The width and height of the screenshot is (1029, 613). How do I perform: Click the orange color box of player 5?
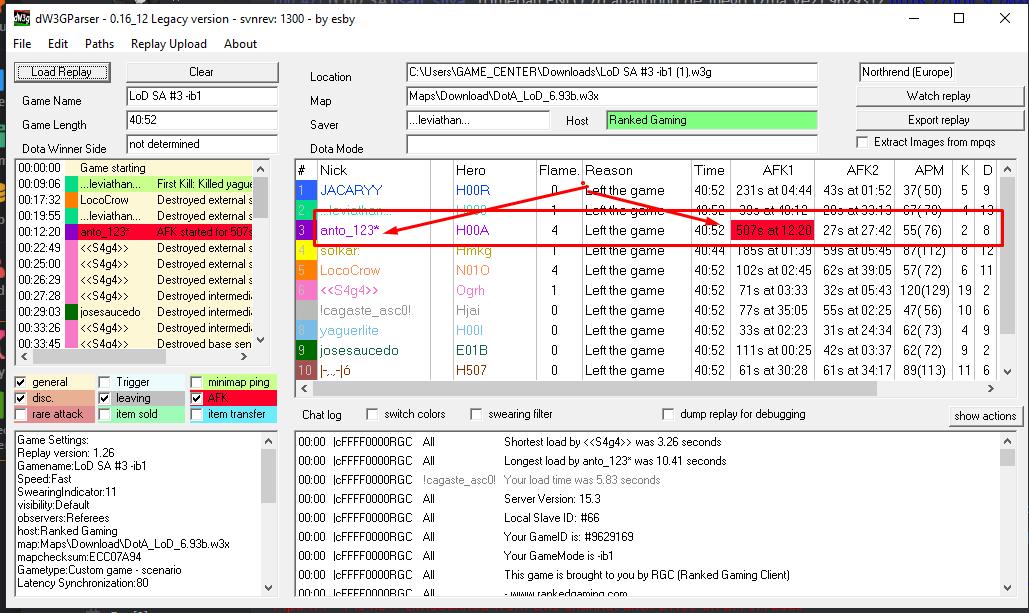(x=305, y=270)
